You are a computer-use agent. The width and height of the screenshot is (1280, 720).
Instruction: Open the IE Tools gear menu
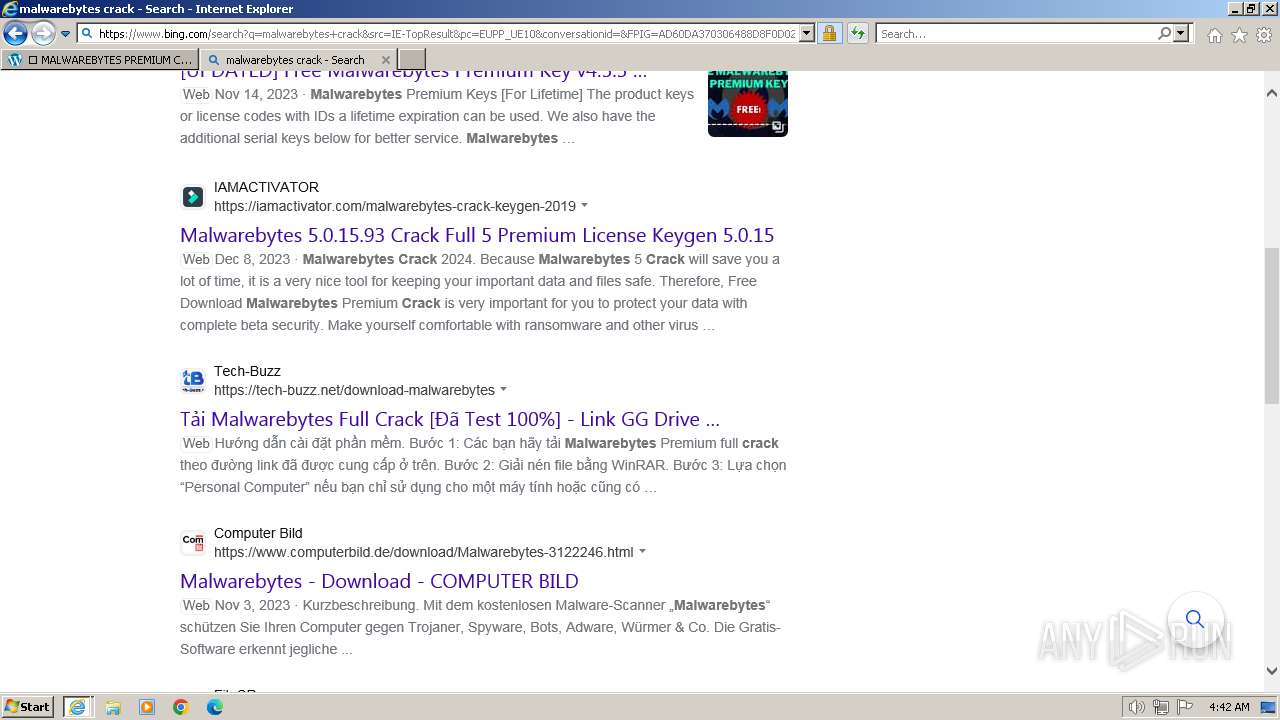click(1264, 35)
